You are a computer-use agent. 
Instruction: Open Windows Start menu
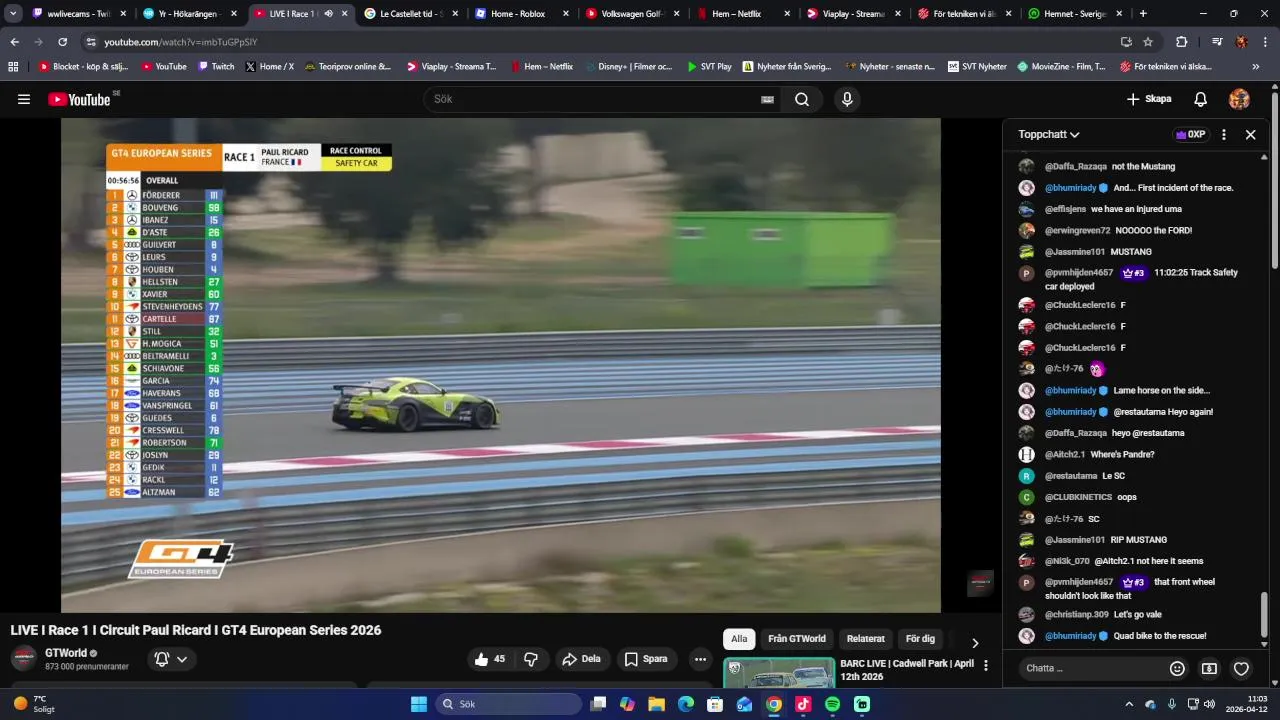pyautogui.click(x=419, y=704)
